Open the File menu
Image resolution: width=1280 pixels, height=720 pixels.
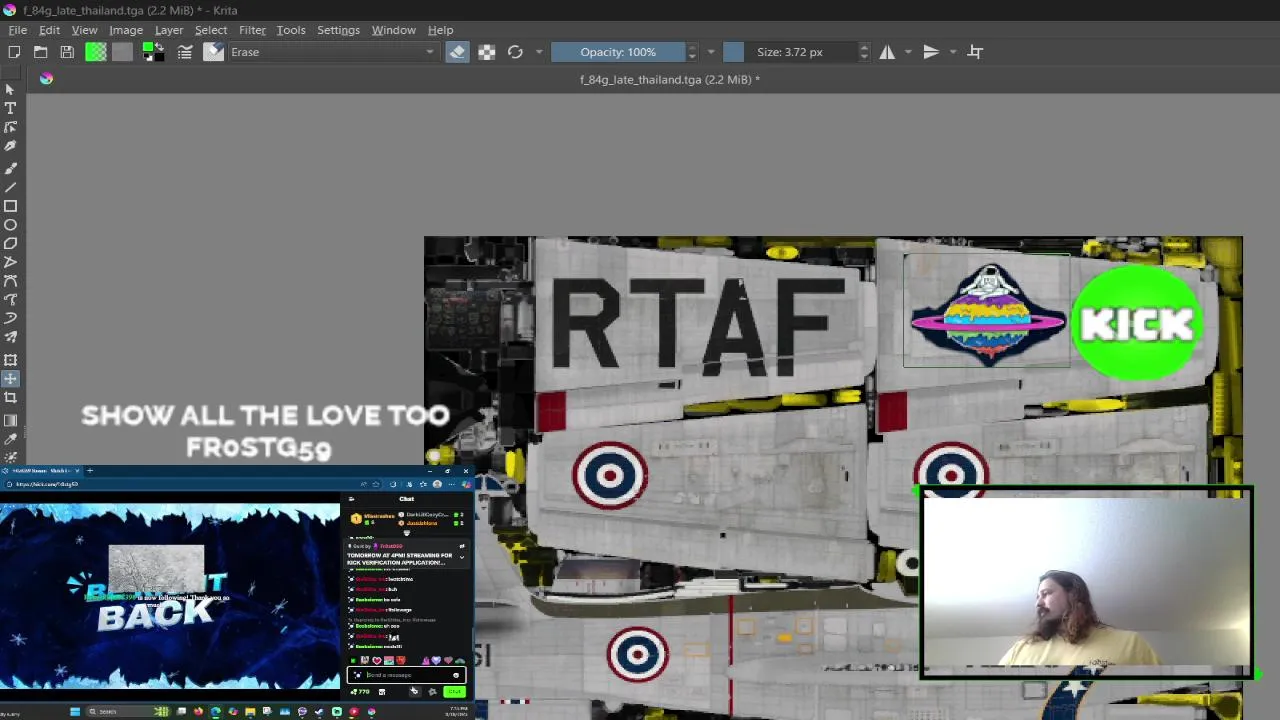coord(17,30)
